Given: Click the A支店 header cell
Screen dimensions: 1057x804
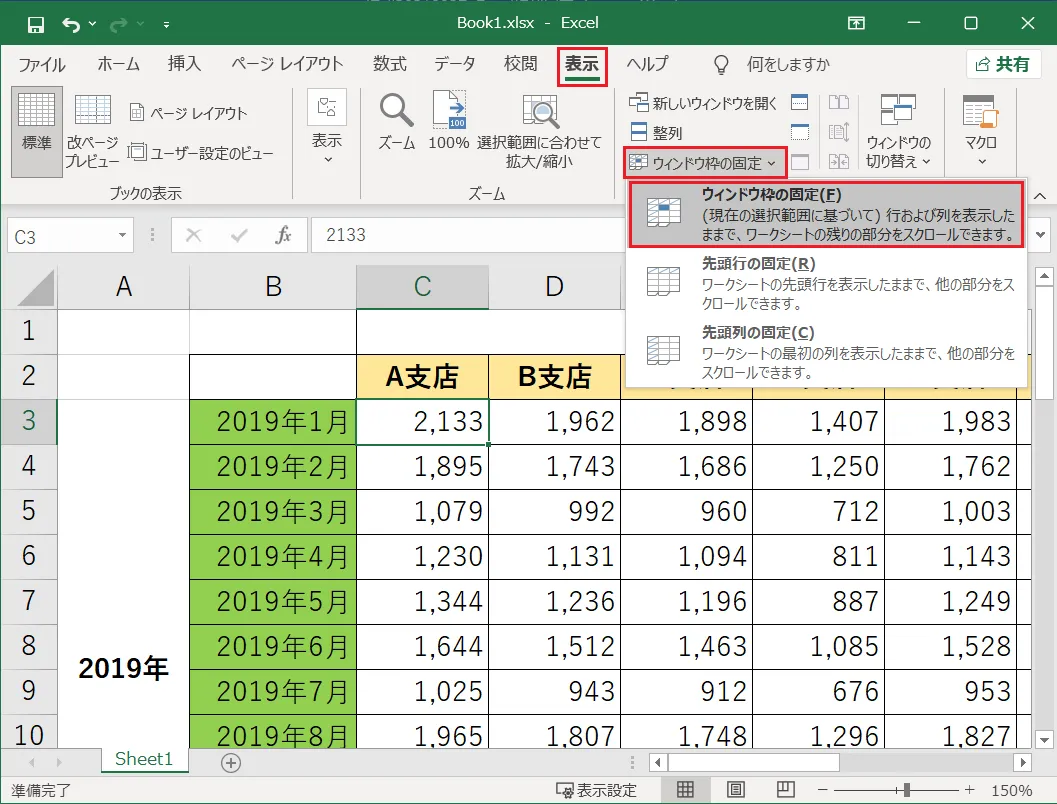Looking at the screenshot, I should (x=423, y=377).
